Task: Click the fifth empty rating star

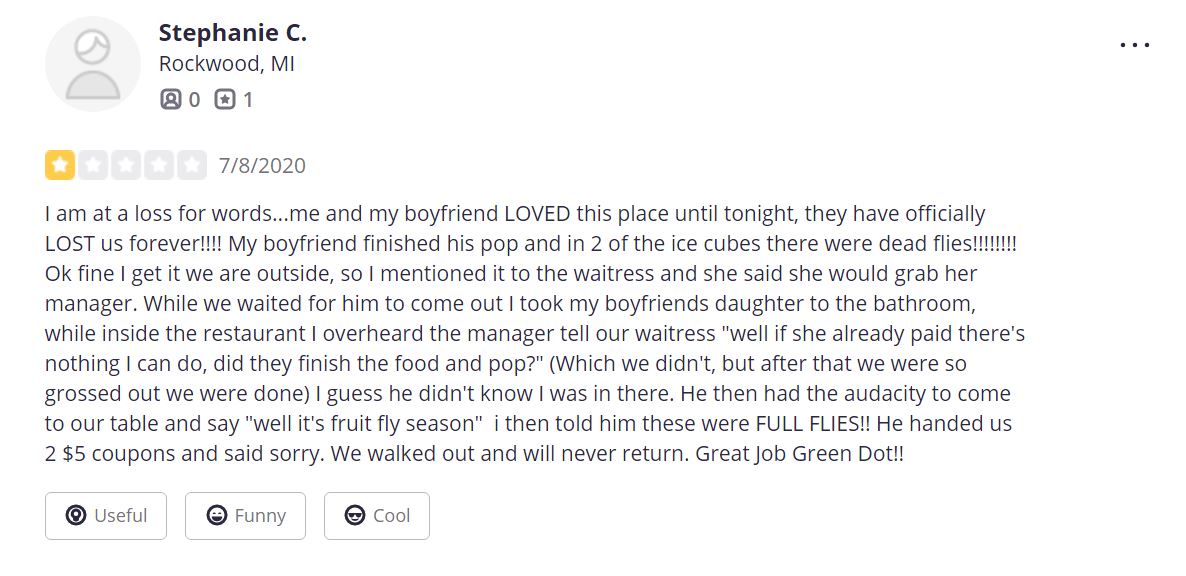Action: [x=192, y=165]
